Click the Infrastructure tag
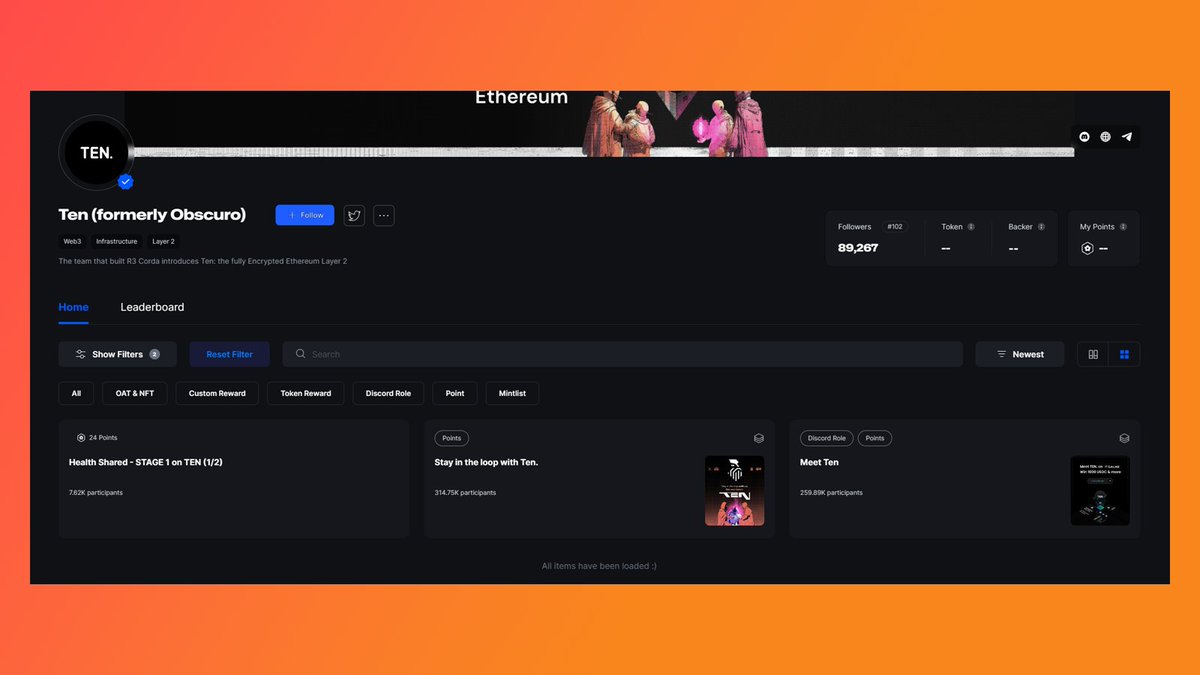 [116, 241]
